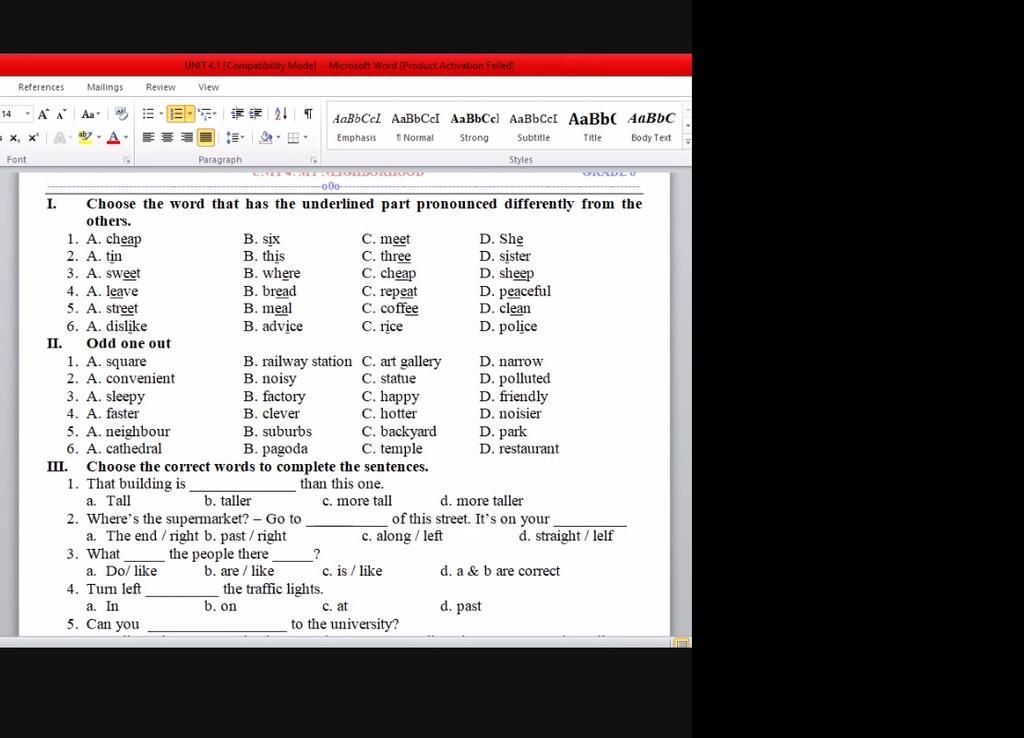1024x738 pixels.
Task: Click the word "cheap" in question I.1
Action: 123,239
